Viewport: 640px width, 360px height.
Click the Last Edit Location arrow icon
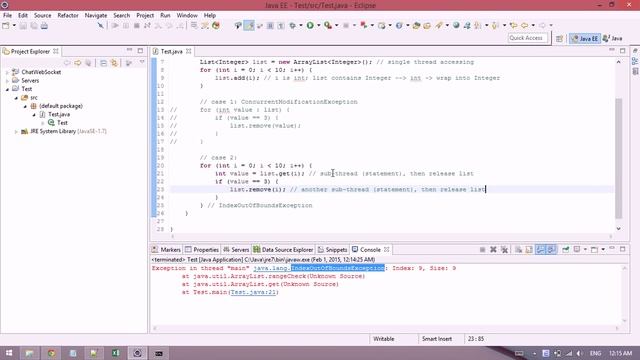[513, 25]
